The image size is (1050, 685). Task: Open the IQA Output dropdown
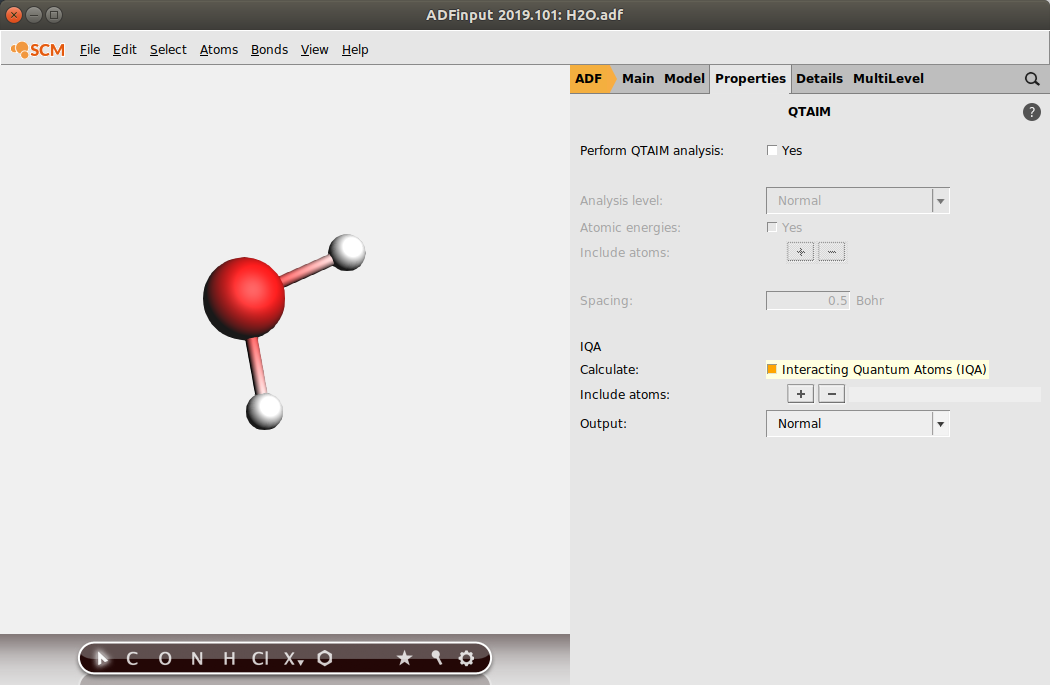(x=857, y=424)
